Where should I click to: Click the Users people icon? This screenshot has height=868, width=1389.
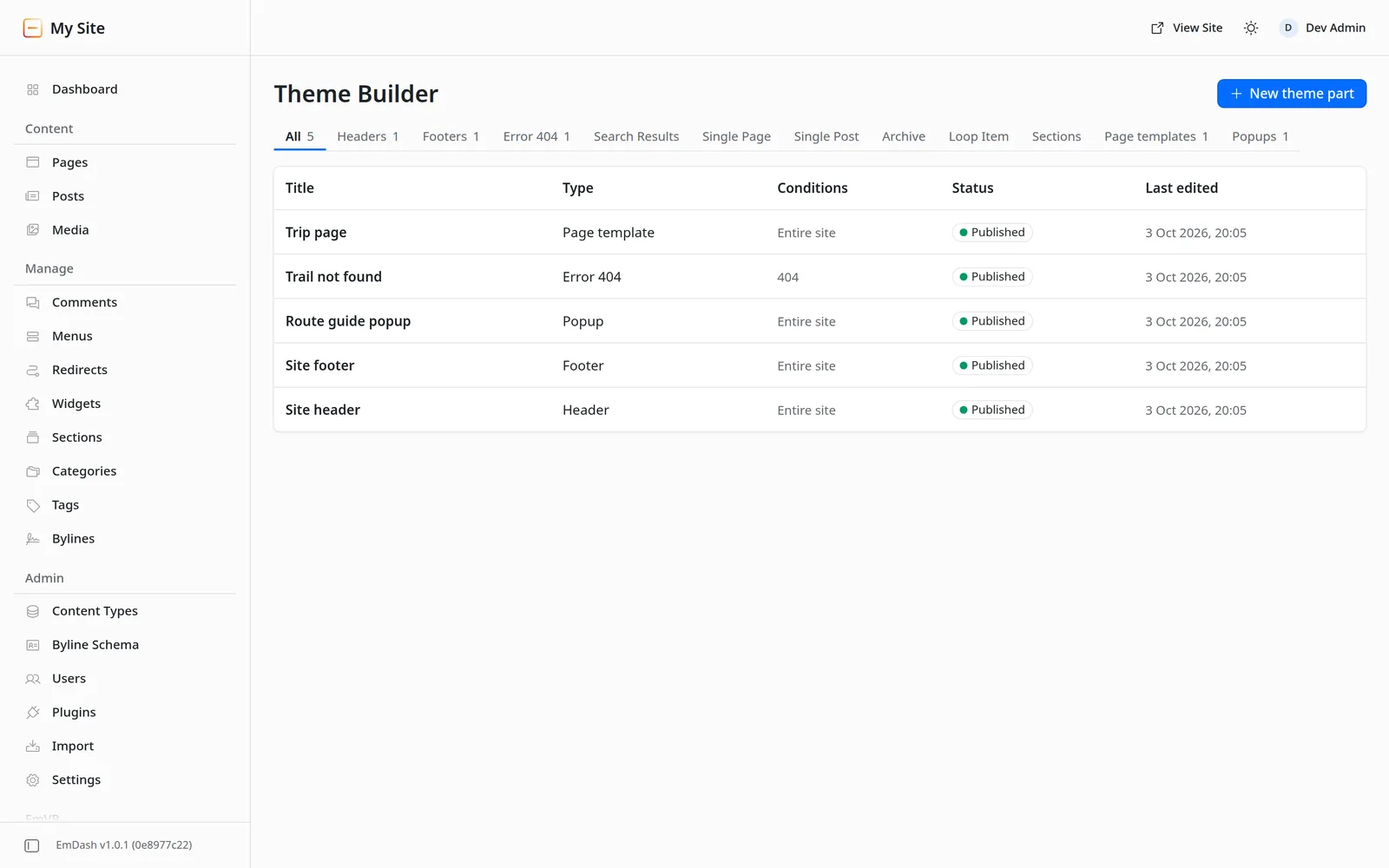pyautogui.click(x=33, y=679)
